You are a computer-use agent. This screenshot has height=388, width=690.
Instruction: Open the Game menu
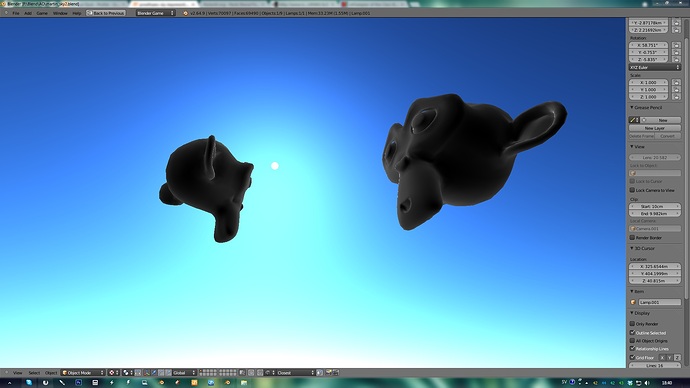pyautogui.click(x=42, y=13)
